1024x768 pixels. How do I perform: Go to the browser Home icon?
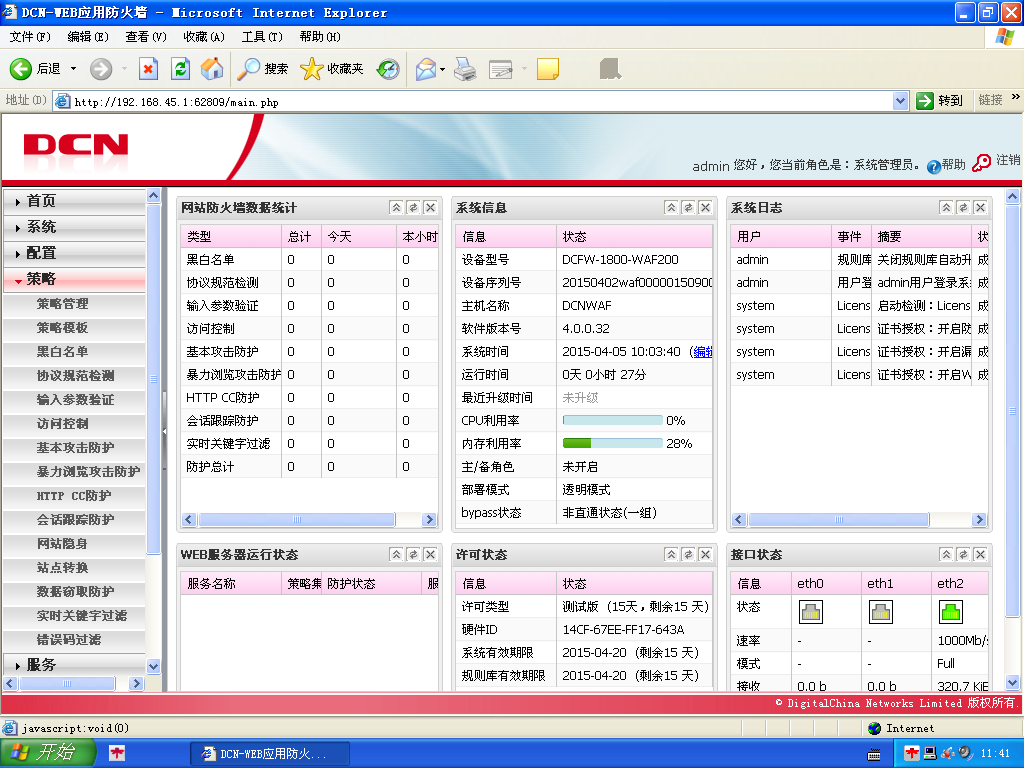point(212,69)
